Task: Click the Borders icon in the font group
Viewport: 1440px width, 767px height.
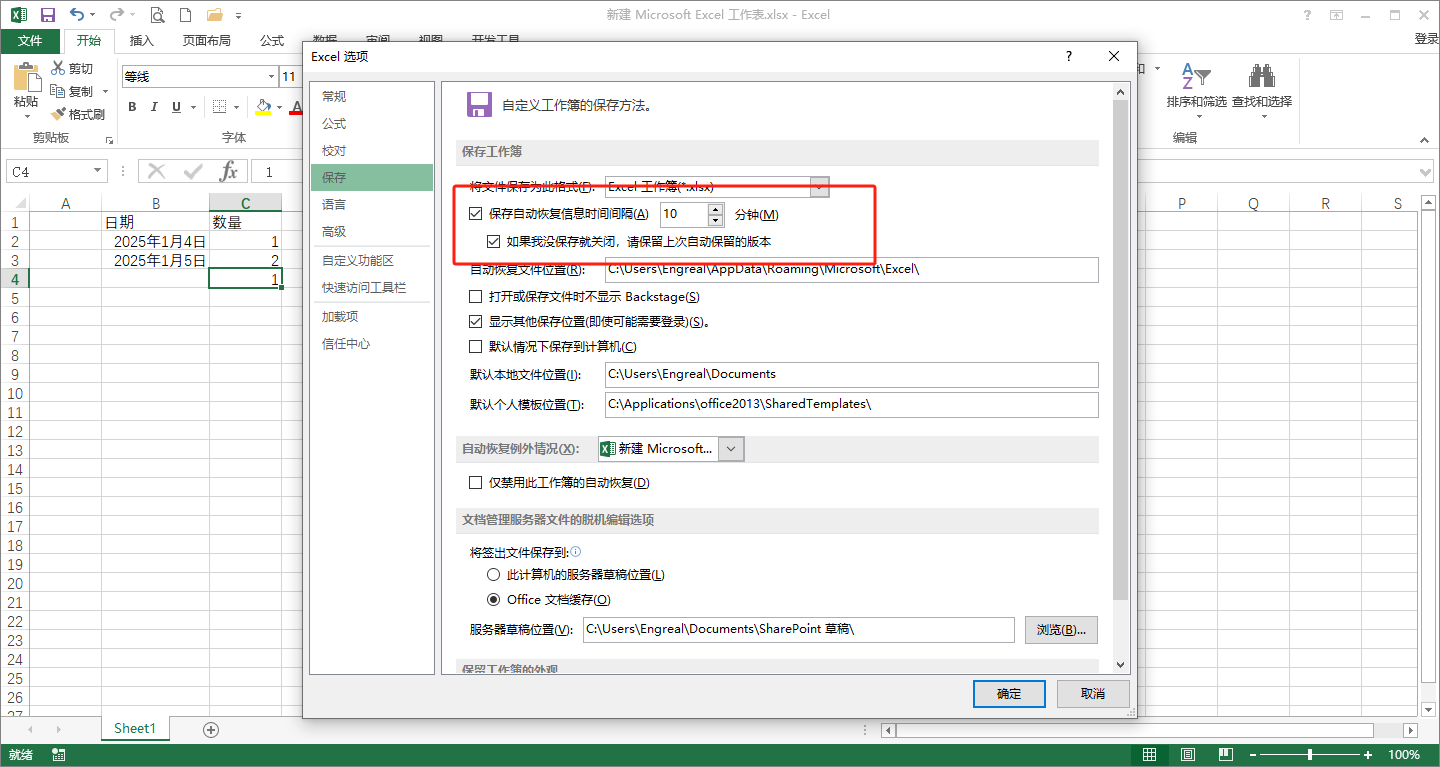Action: coord(219,107)
